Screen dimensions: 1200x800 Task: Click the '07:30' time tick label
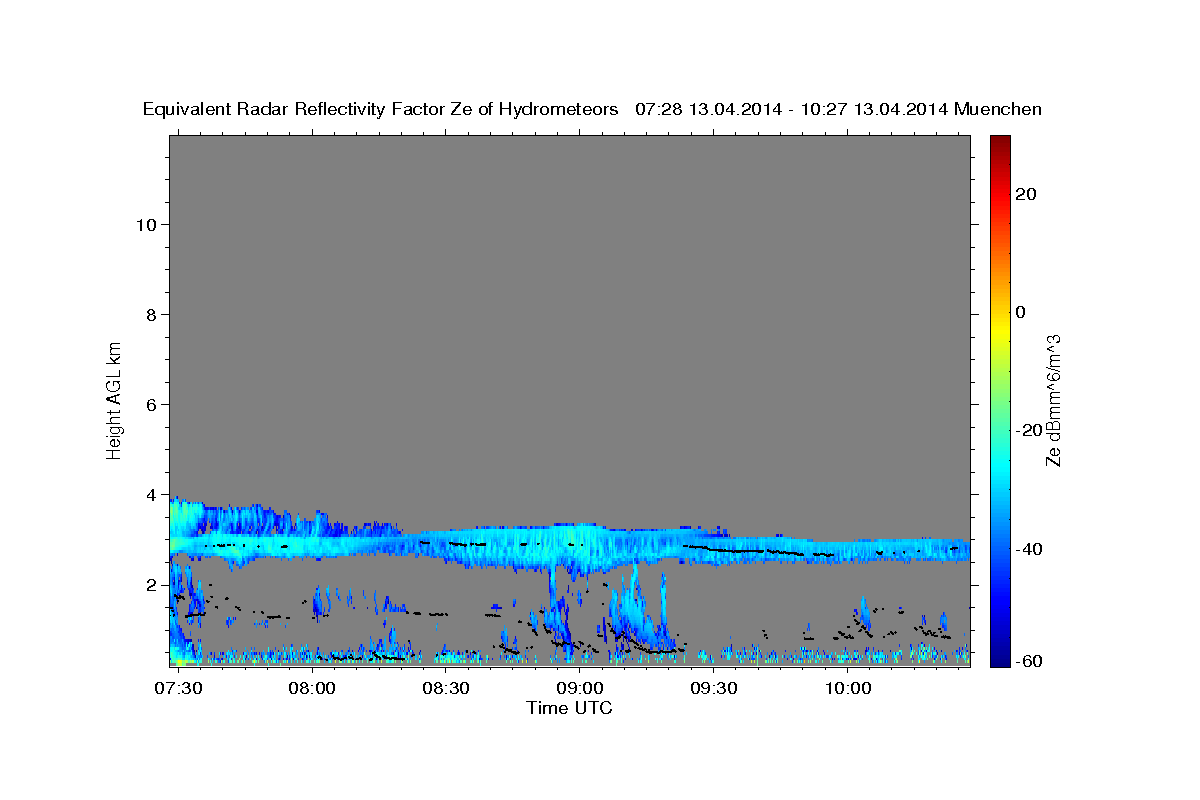(179, 689)
